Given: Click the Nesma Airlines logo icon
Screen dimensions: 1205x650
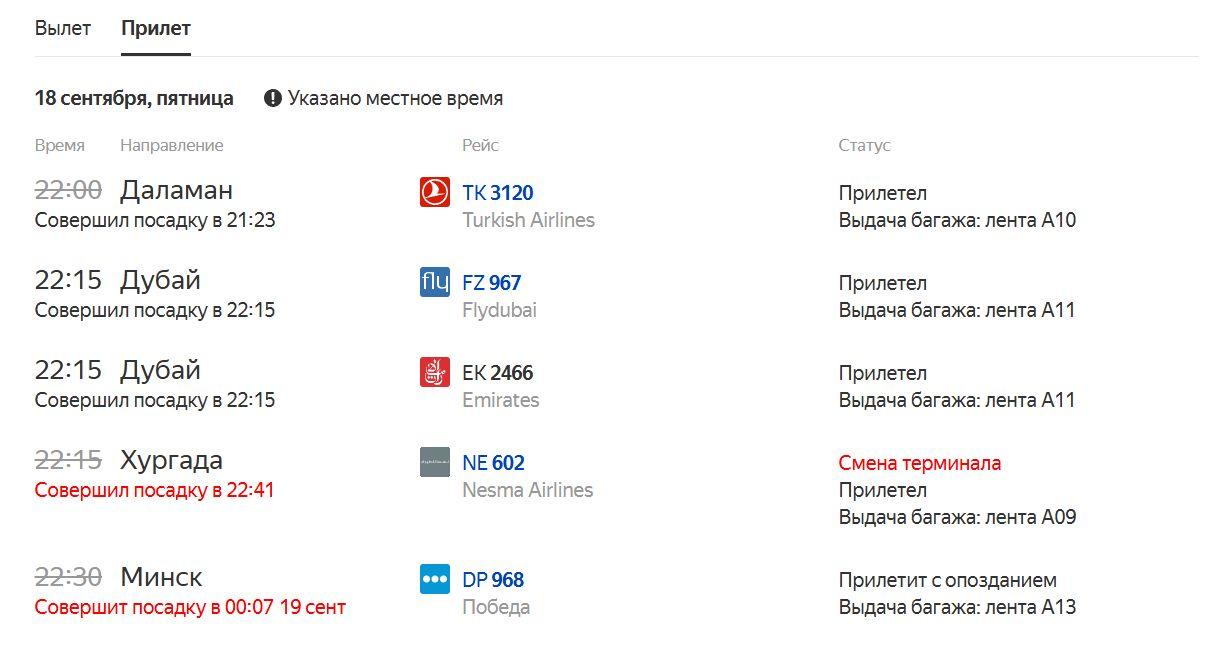Looking at the screenshot, I should coord(435,462).
